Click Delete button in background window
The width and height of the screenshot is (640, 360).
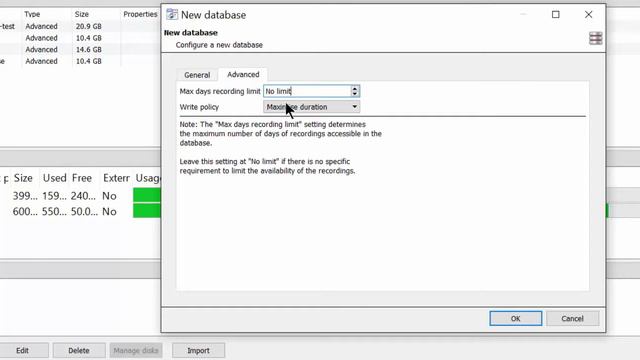coord(79,351)
